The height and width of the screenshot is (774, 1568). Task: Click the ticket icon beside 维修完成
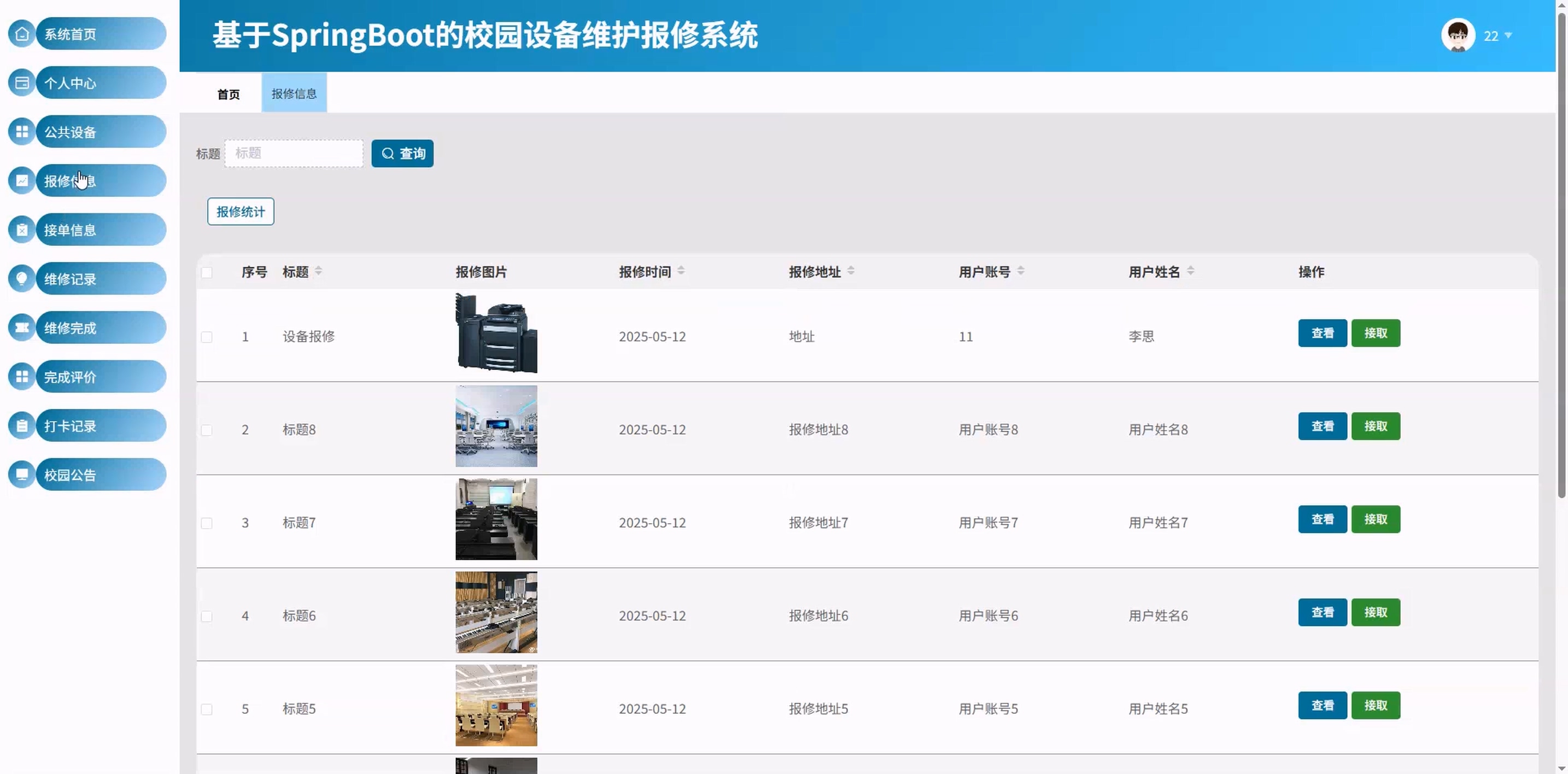point(22,328)
